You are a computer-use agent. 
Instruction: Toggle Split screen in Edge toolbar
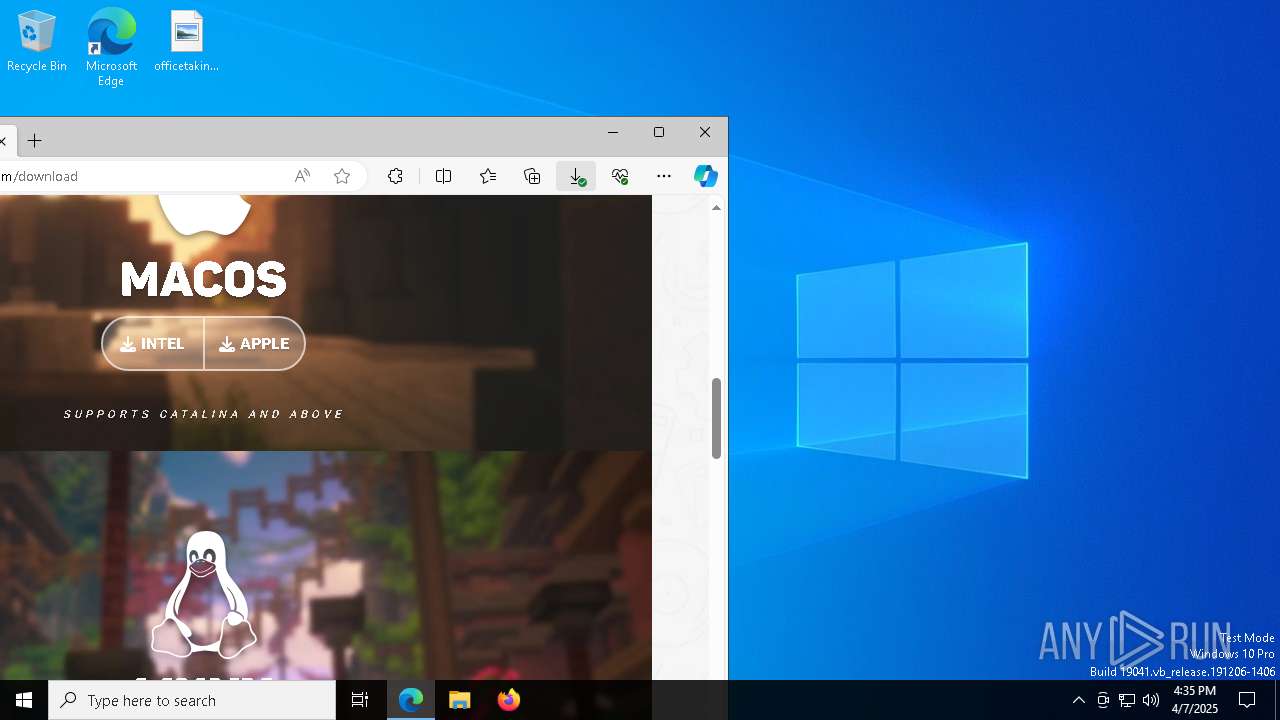(x=444, y=176)
